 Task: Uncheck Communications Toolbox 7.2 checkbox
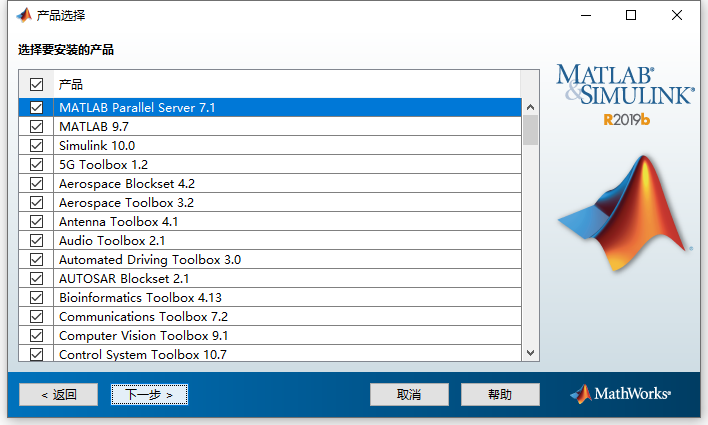[x=37, y=316]
